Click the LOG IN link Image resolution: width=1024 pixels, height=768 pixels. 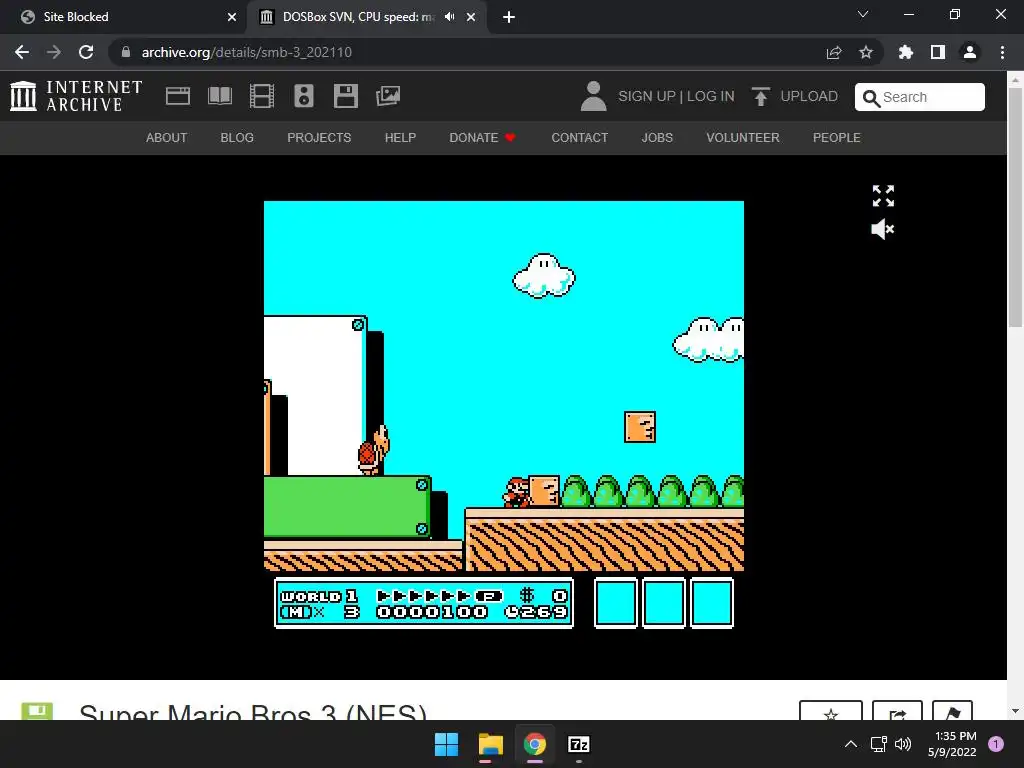pos(711,96)
